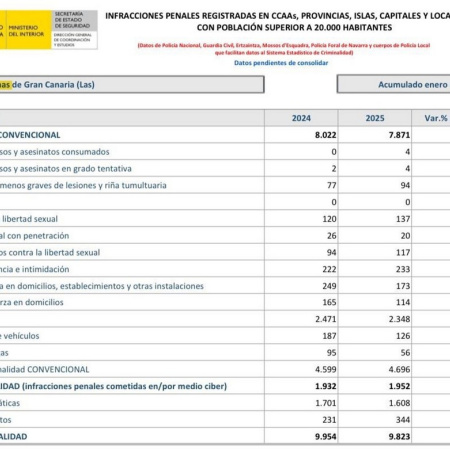Viewport: 450px width, 450px height.
Task: Click the 'lesiones y riña tumultuaria' row label
Action: (x=83, y=185)
